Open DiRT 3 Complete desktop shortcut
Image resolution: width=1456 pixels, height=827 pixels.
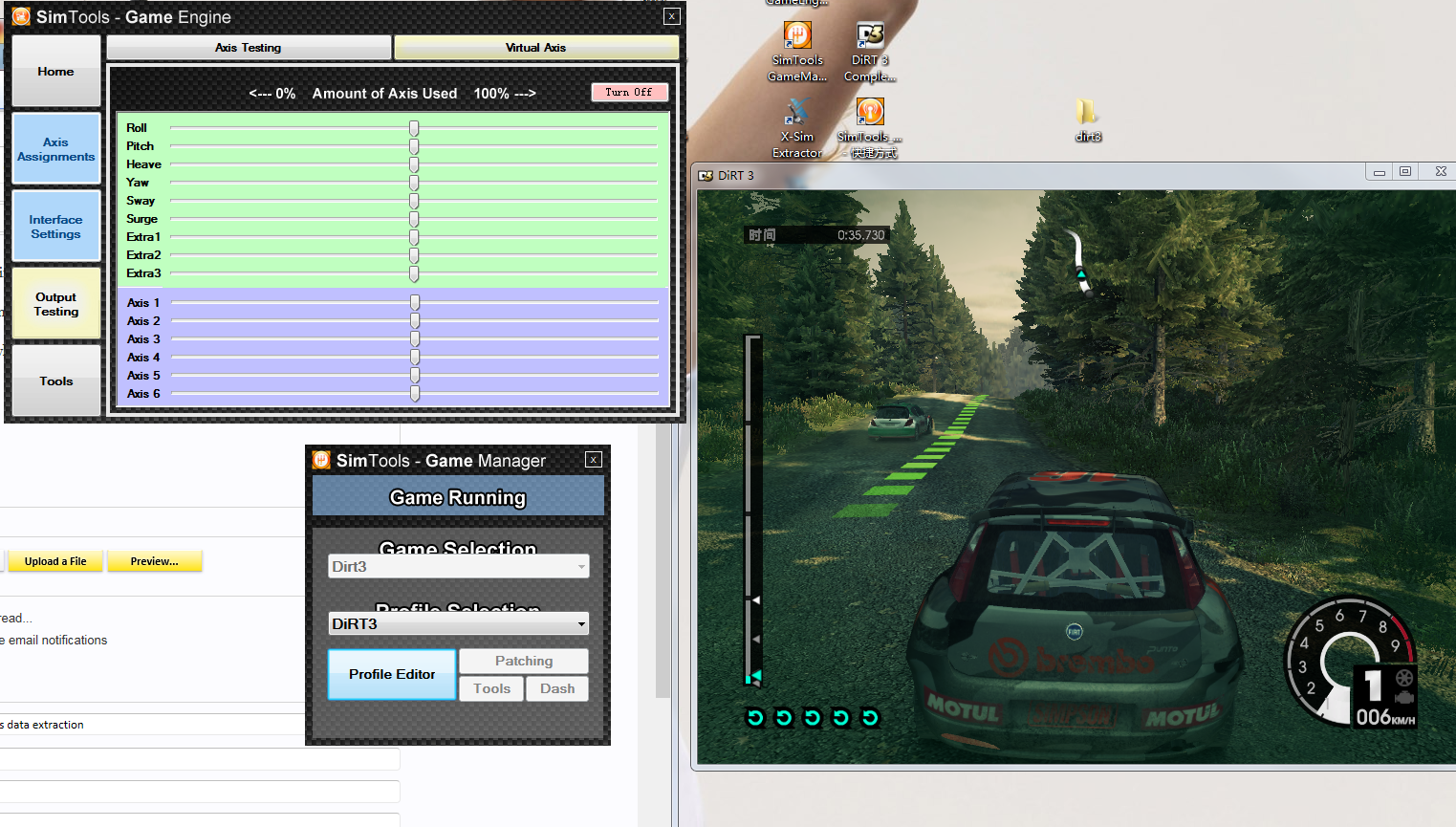[870, 51]
